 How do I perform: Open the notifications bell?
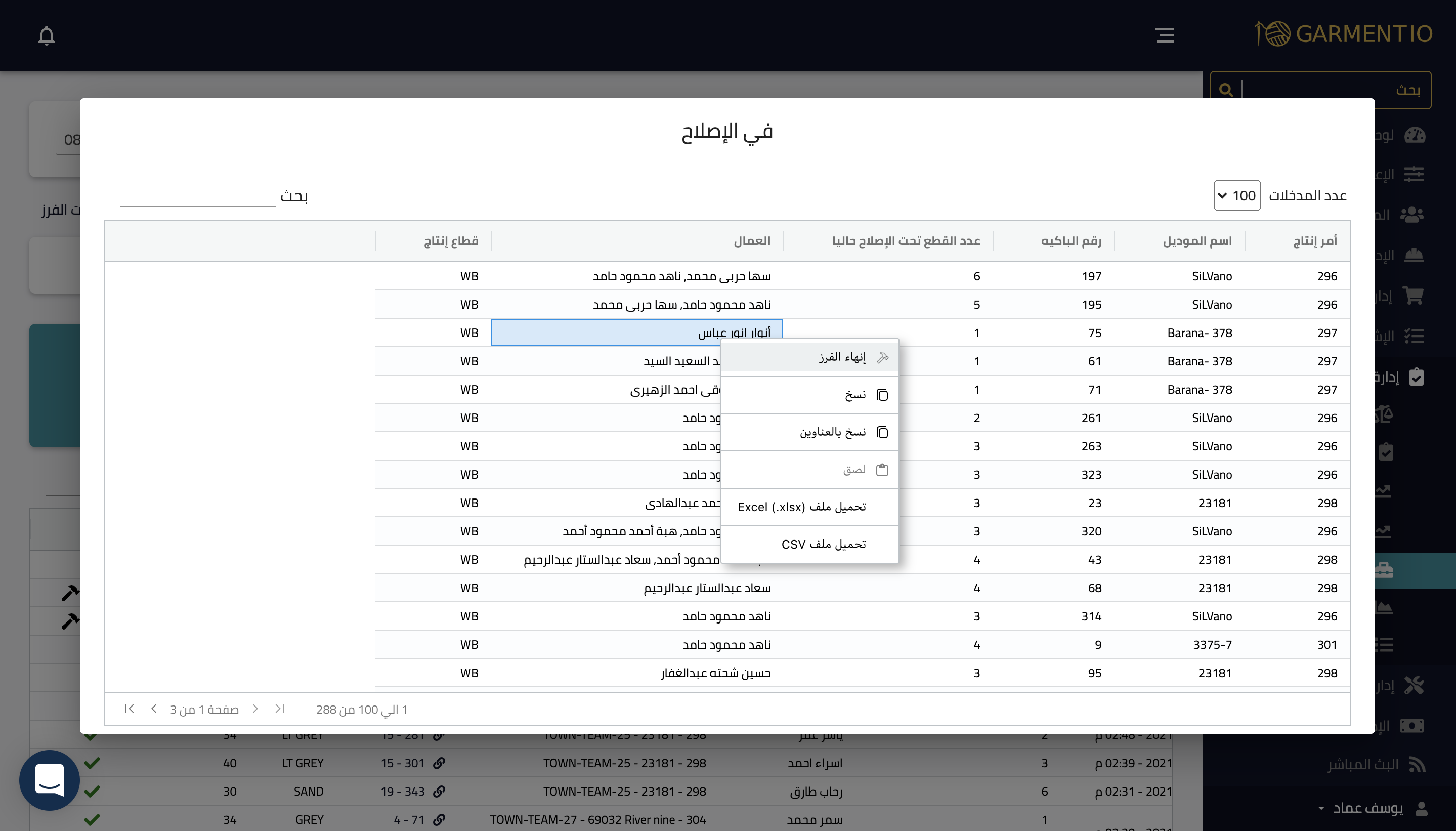(x=46, y=35)
